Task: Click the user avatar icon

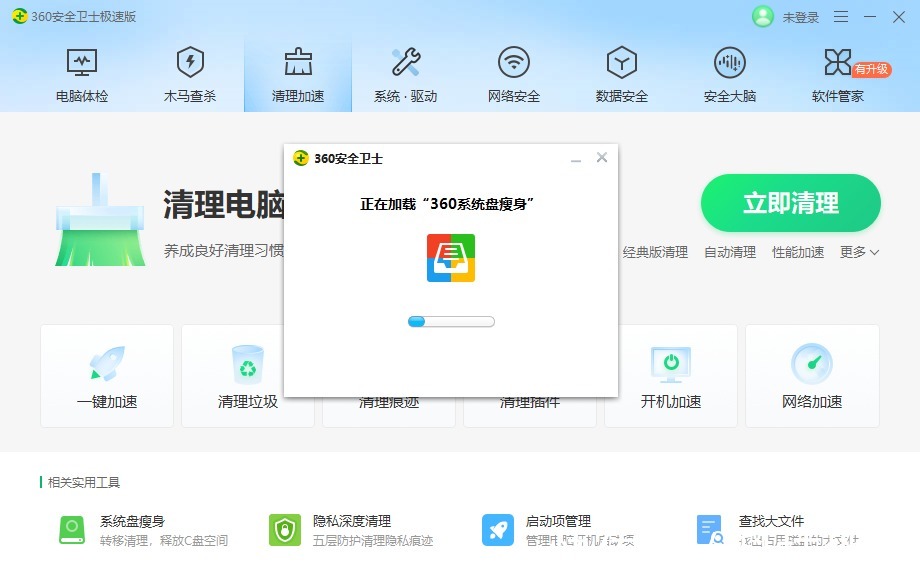Action: pyautogui.click(x=763, y=16)
